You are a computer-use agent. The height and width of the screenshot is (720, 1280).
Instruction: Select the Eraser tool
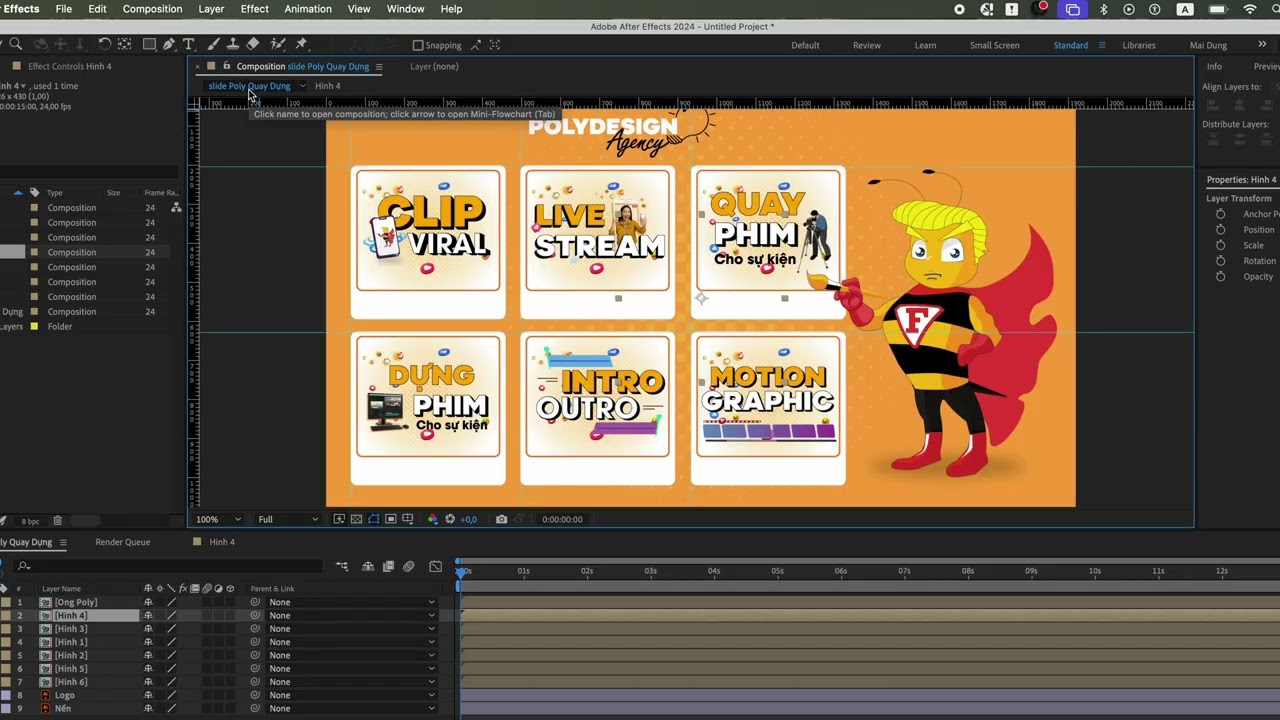click(253, 44)
